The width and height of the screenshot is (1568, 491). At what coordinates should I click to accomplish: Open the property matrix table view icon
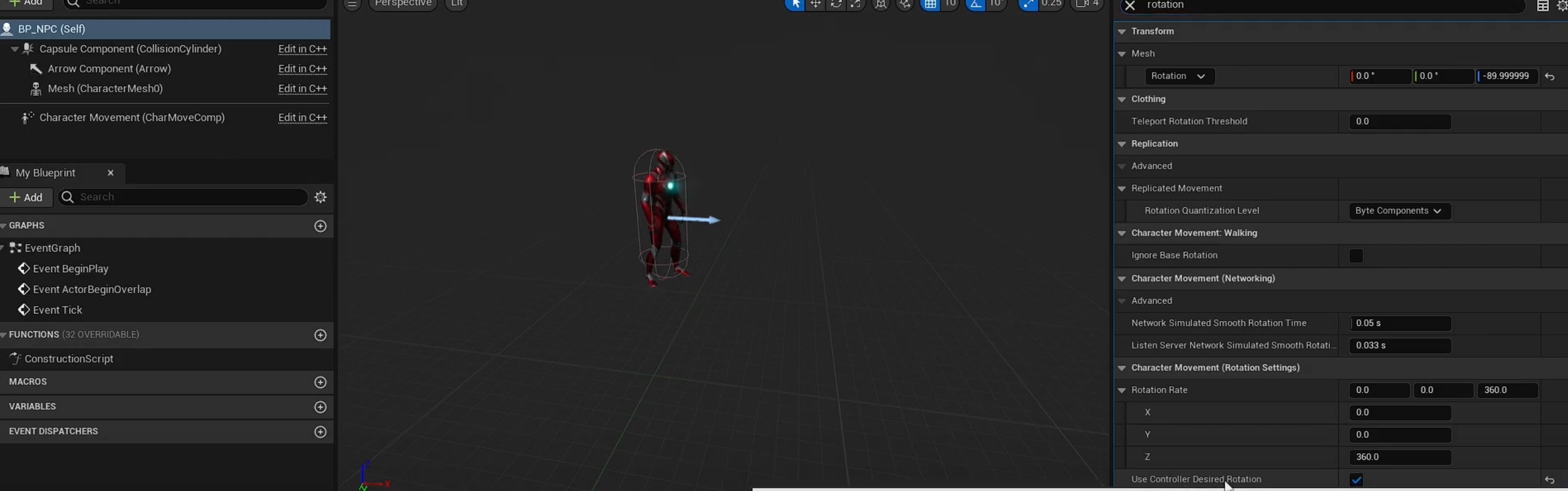[1543, 6]
